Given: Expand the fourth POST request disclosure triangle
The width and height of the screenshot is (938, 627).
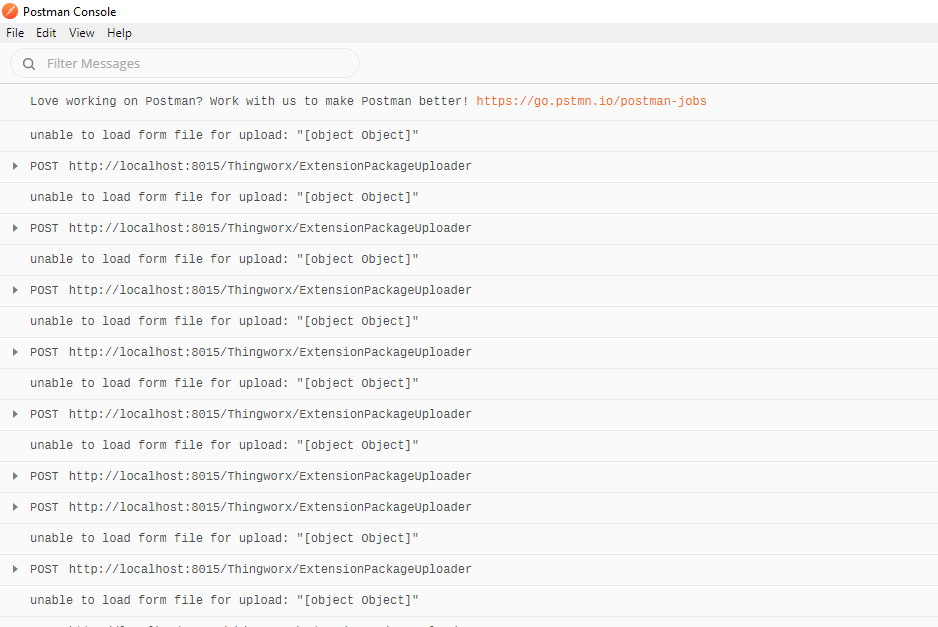Looking at the screenshot, I should (14, 352).
